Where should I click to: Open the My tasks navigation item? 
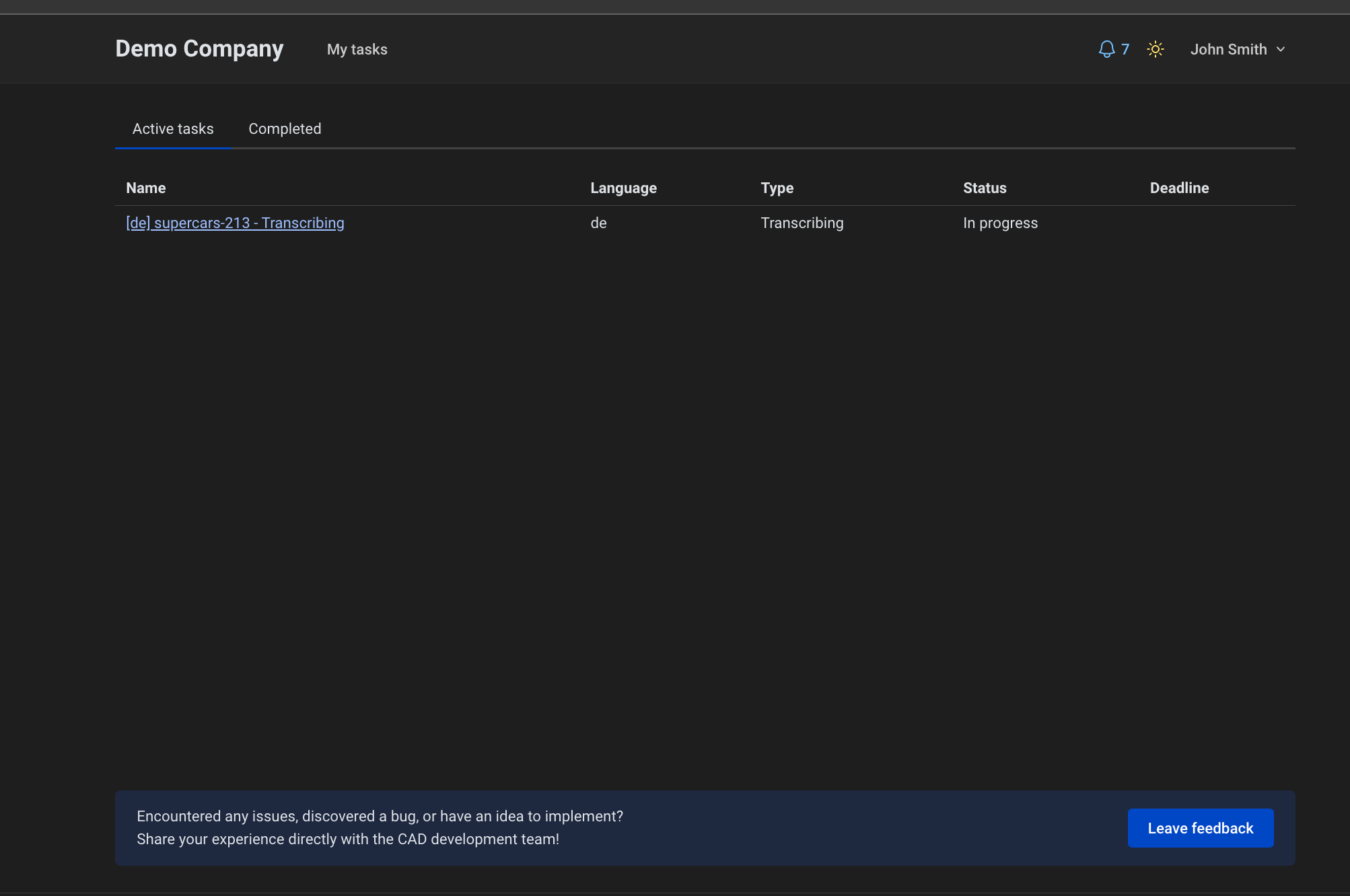[357, 49]
